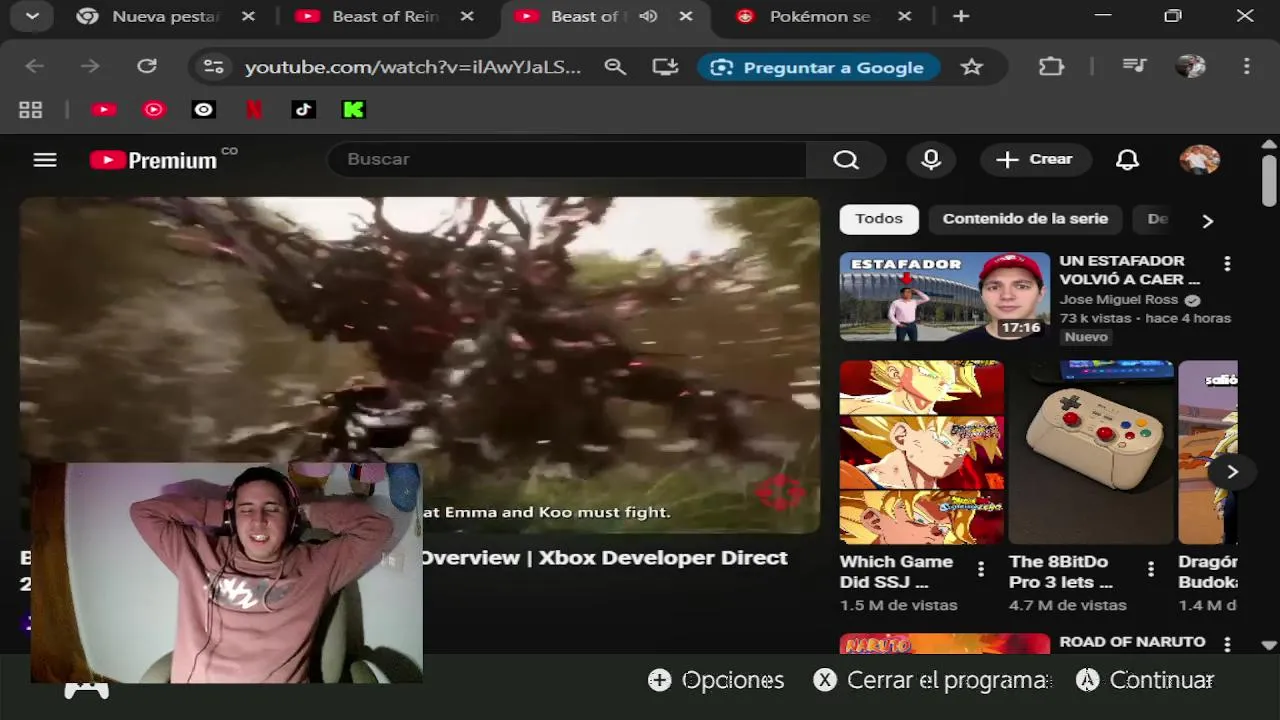
Task: Click the Buscar search field
Action: click(x=567, y=159)
